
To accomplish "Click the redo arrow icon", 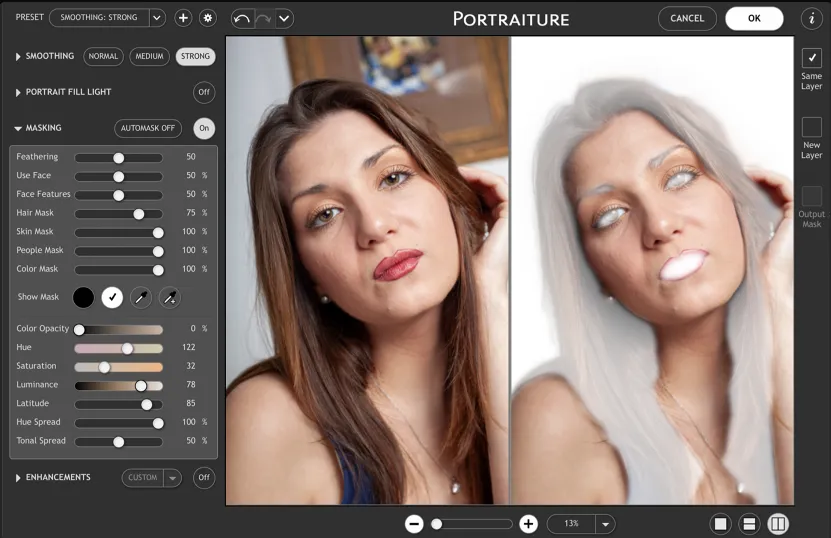I will (263, 18).
